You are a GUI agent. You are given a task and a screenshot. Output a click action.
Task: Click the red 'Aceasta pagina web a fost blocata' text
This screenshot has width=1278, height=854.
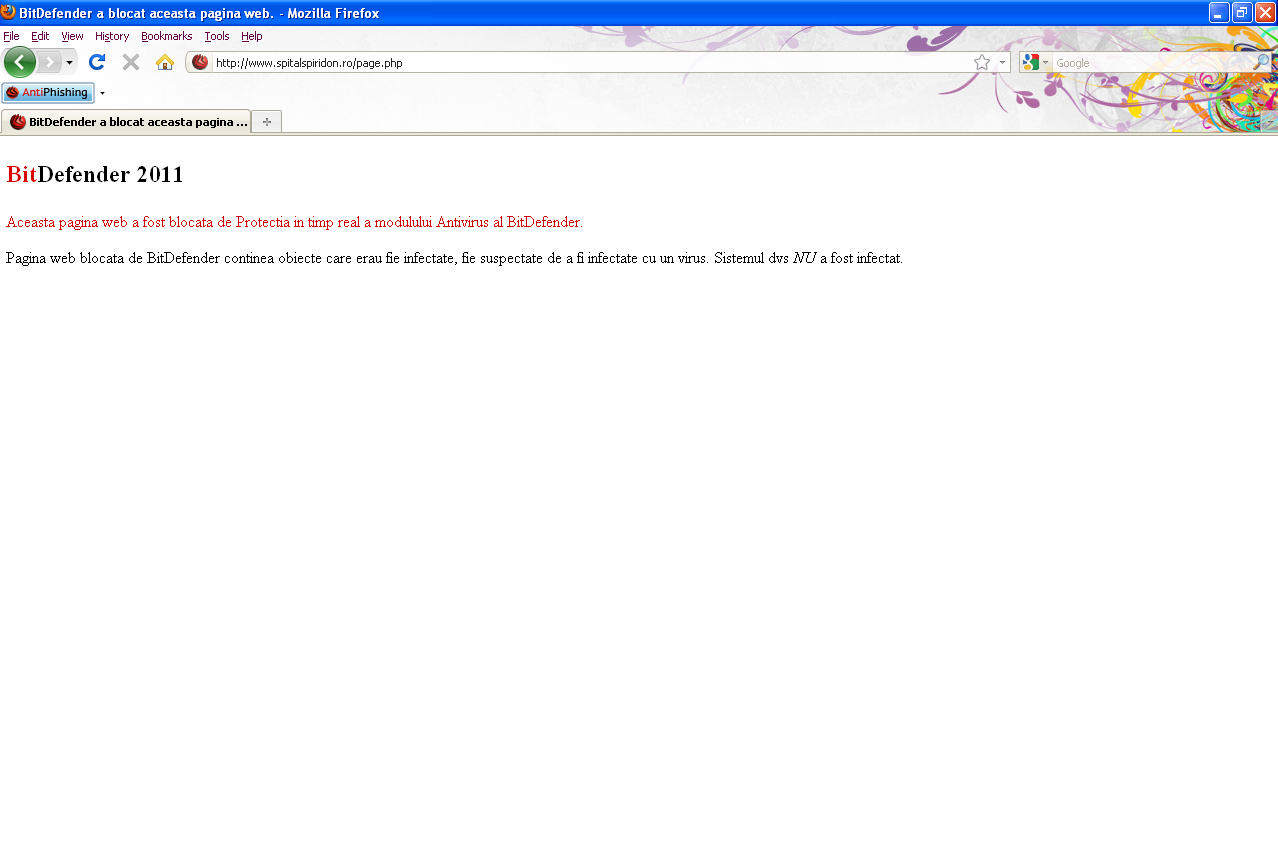(294, 222)
